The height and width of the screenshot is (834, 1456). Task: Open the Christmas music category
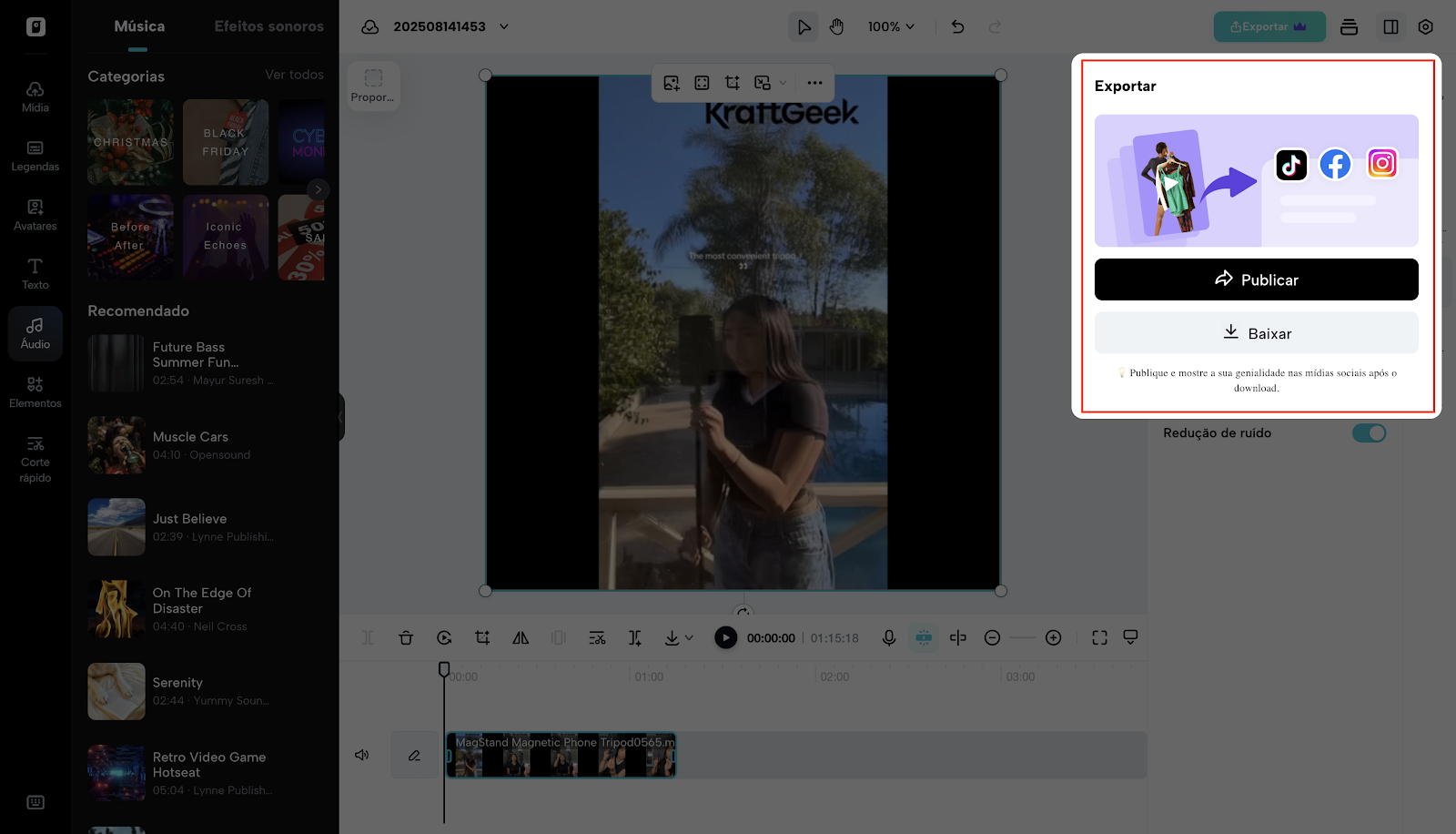(x=130, y=142)
